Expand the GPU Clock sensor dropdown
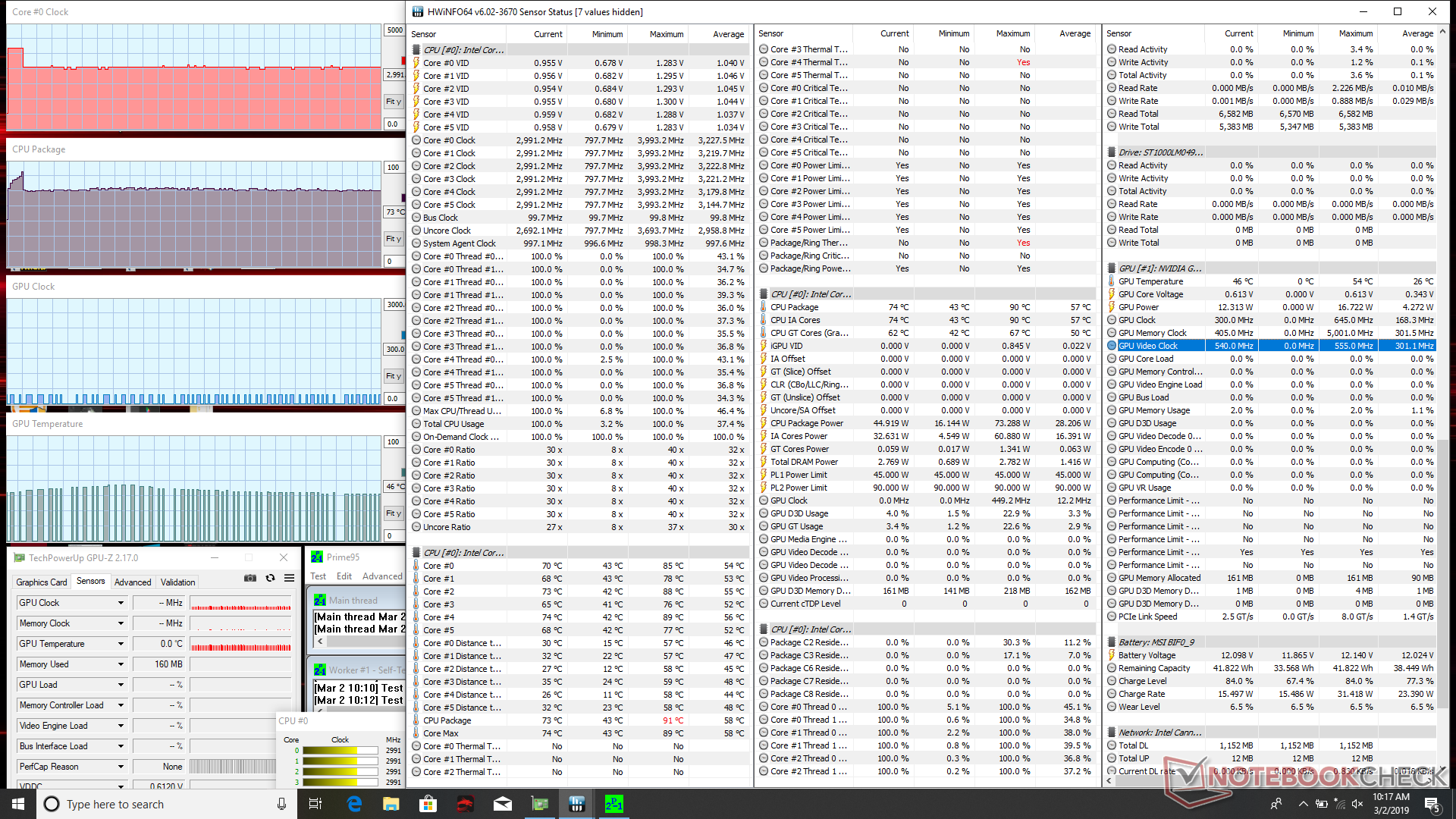The width and height of the screenshot is (1456, 819). [x=121, y=603]
